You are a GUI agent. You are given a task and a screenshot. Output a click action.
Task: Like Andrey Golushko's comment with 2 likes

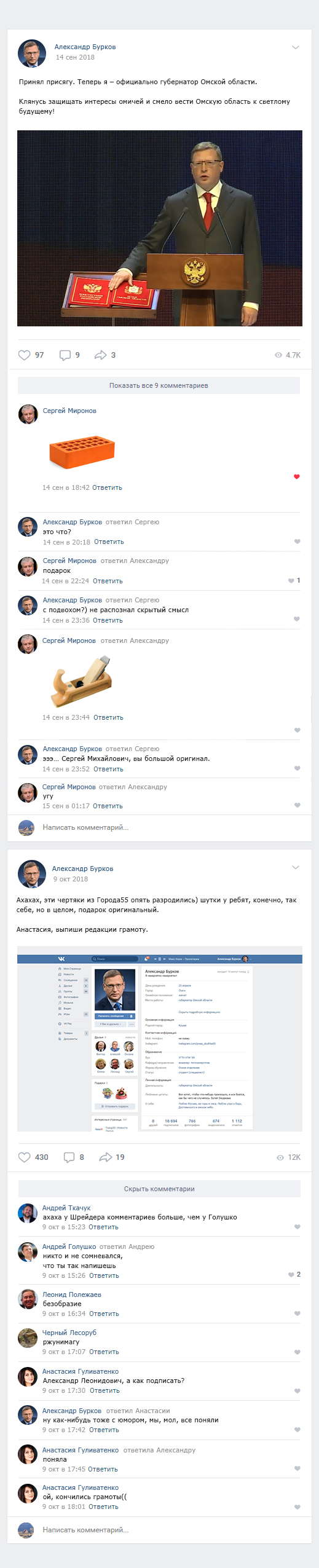coord(291,1274)
